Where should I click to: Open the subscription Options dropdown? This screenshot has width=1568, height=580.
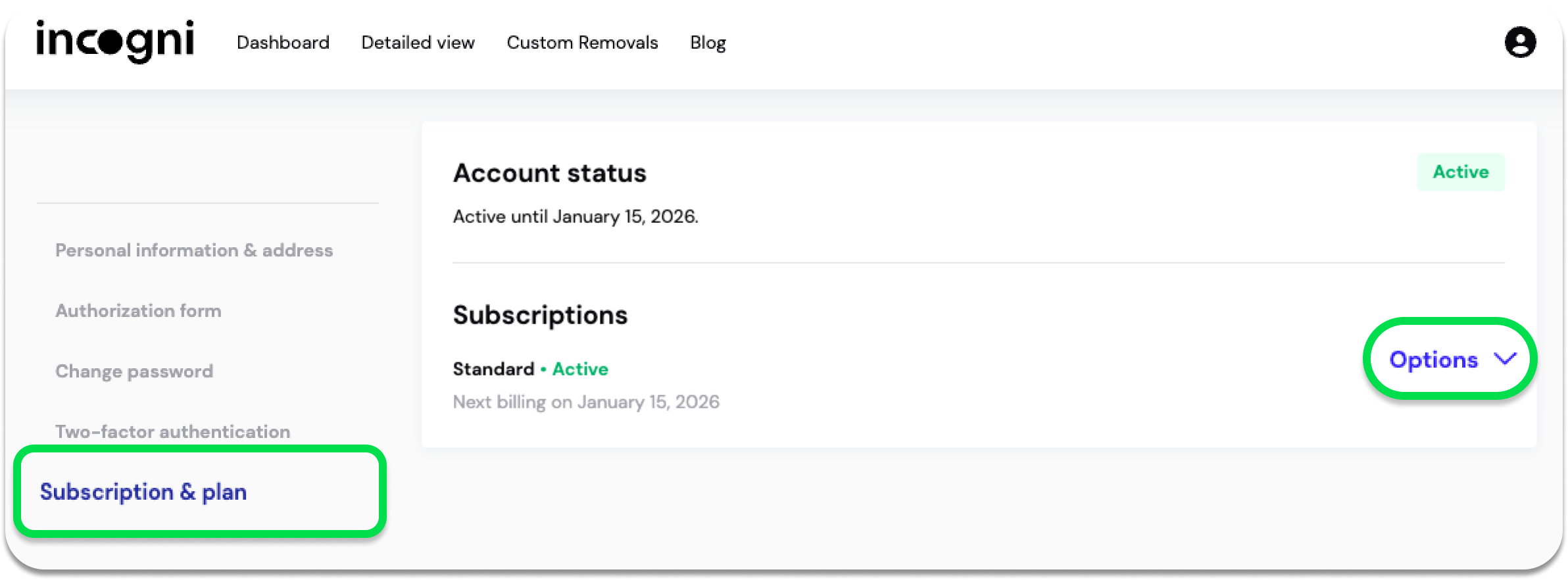[x=1434, y=360]
